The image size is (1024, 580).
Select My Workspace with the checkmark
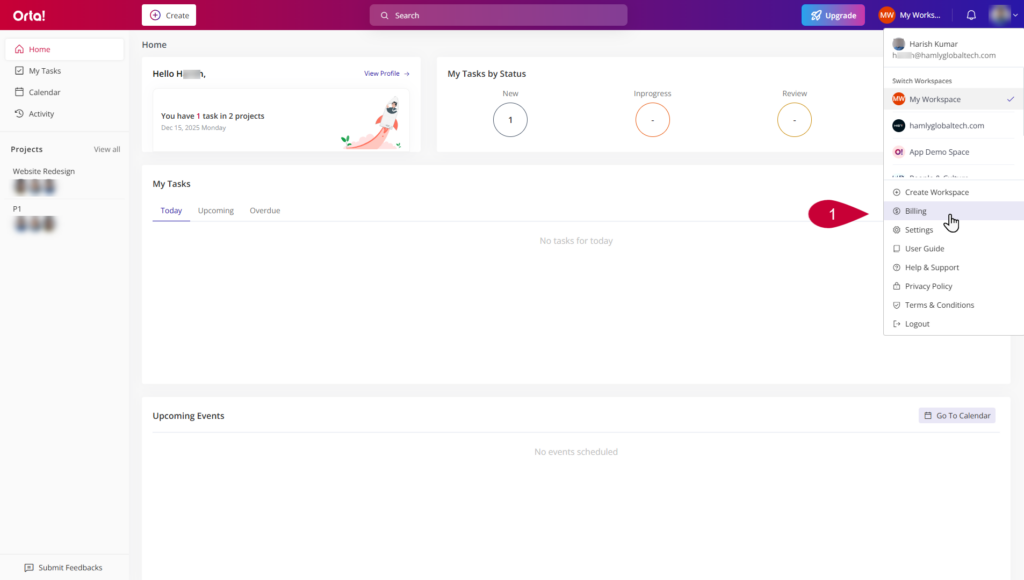click(x=934, y=99)
